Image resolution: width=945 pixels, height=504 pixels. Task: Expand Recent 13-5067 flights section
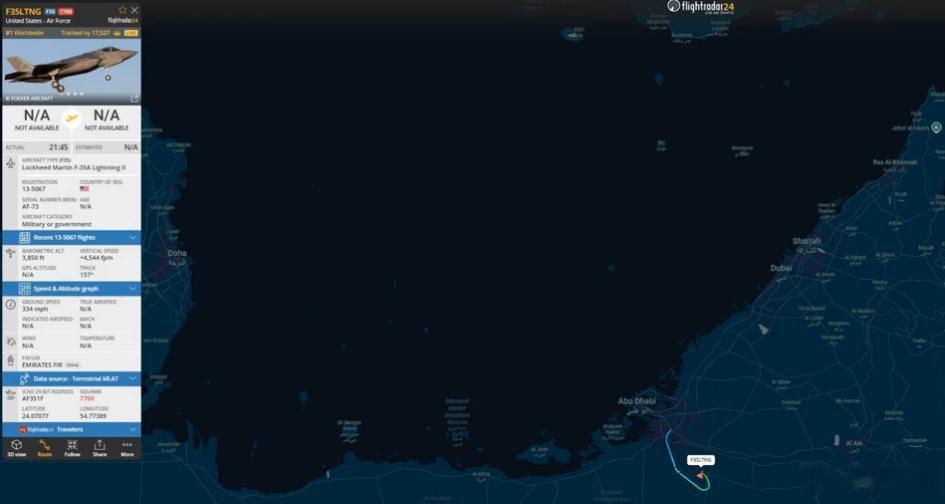coord(72,238)
